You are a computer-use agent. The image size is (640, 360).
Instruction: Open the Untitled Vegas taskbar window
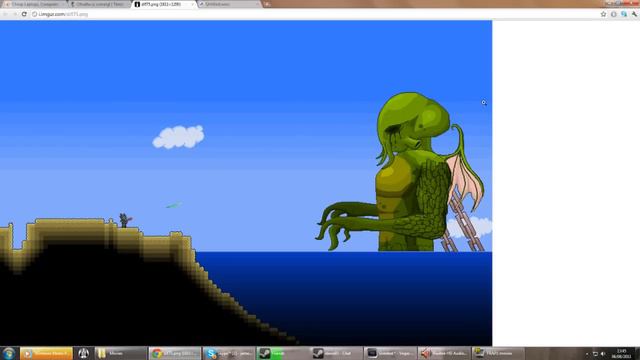pyautogui.click(x=390, y=353)
